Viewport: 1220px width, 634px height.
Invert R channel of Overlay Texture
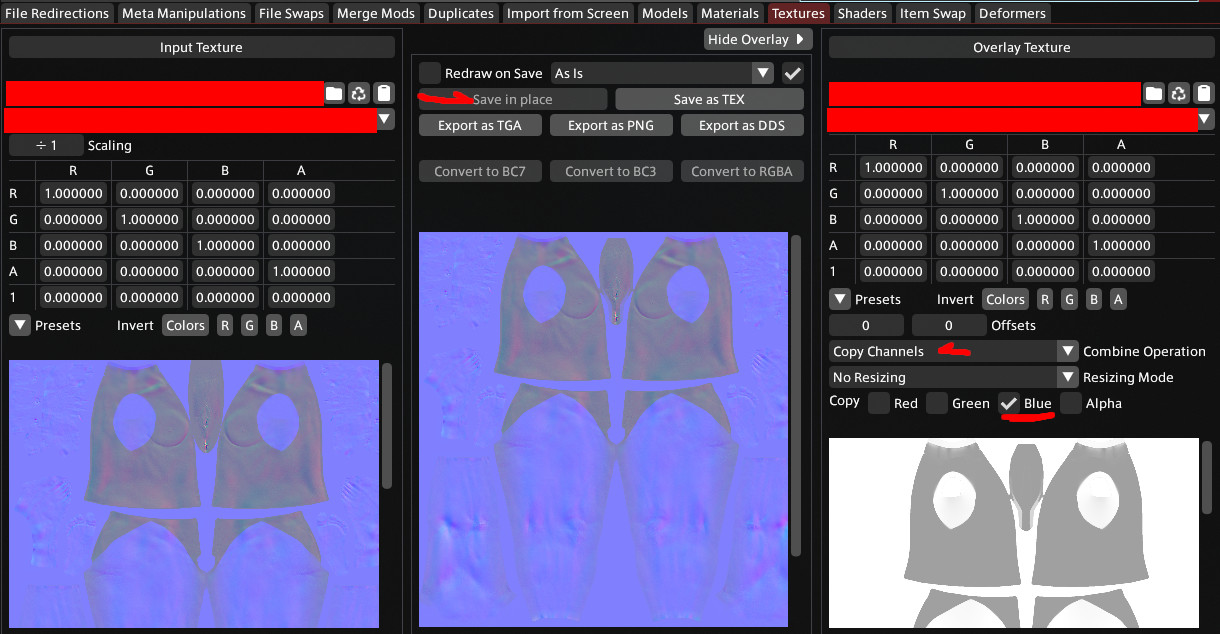pyautogui.click(x=1045, y=299)
